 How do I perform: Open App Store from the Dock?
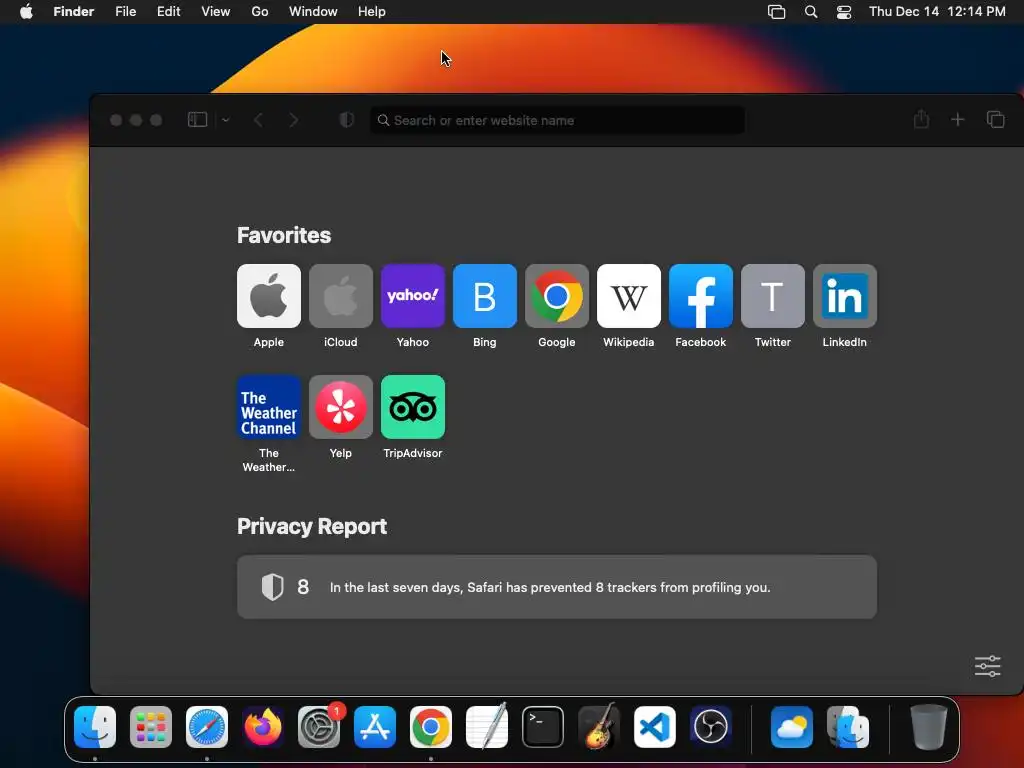pos(375,727)
